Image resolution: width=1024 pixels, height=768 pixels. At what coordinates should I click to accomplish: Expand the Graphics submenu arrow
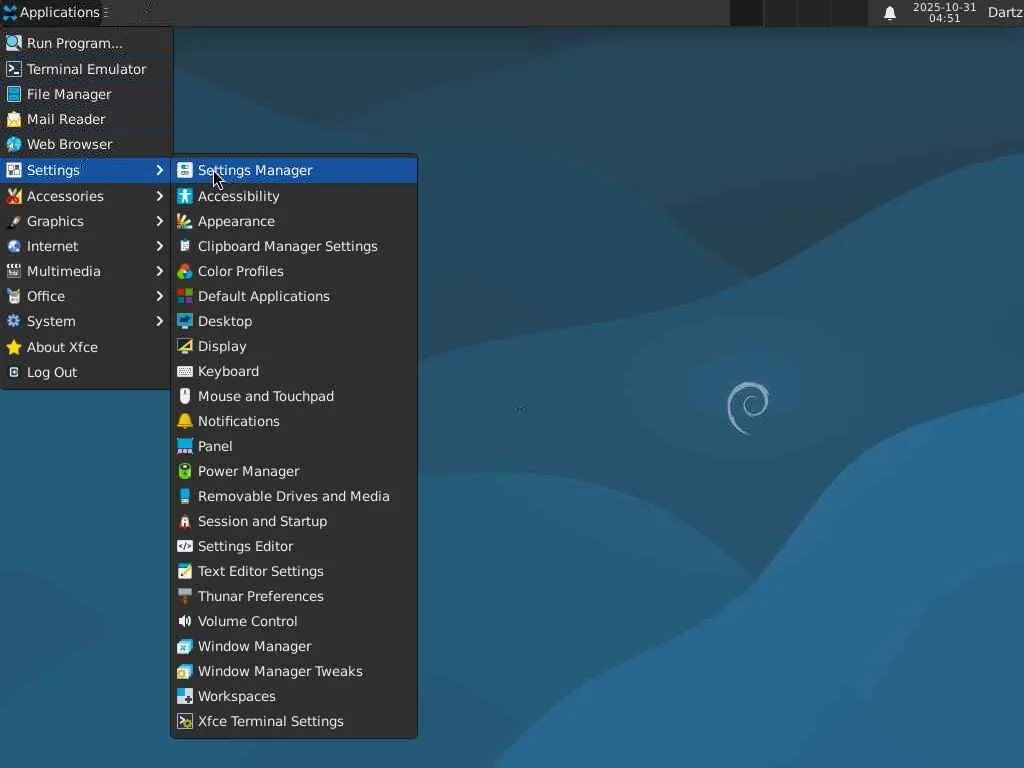click(x=159, y=221)
